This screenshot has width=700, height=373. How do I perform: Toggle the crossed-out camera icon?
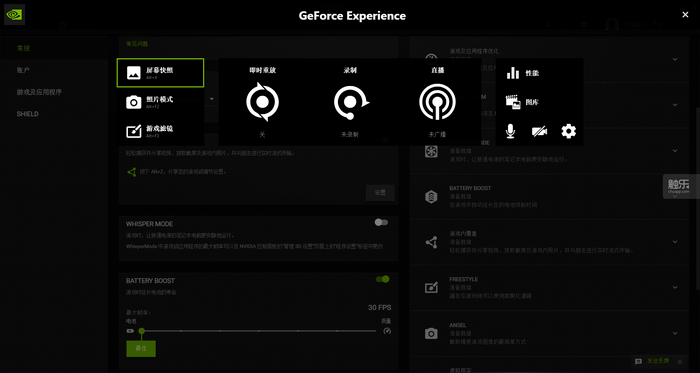(539, 131)
